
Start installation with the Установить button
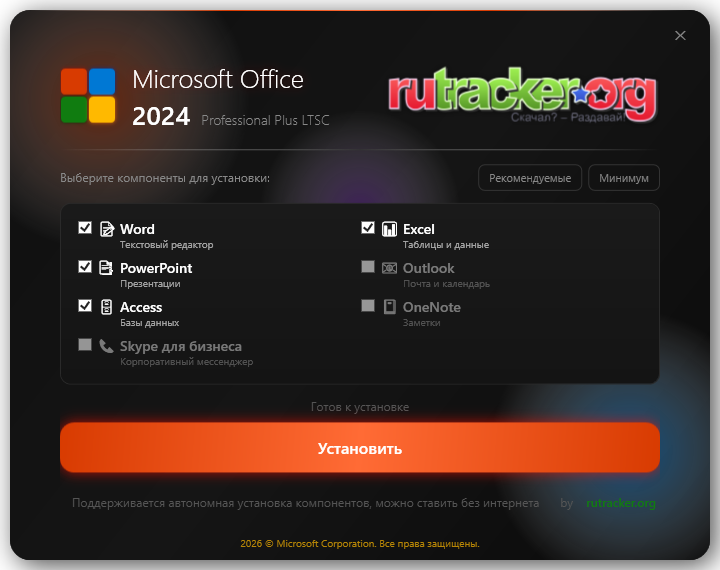point(360,448)
